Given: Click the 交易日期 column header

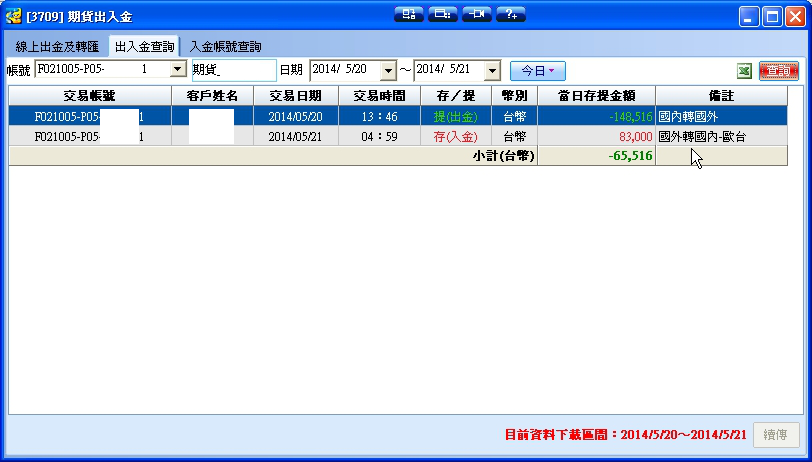Looking at the screenshot, I should pos(296,96).
